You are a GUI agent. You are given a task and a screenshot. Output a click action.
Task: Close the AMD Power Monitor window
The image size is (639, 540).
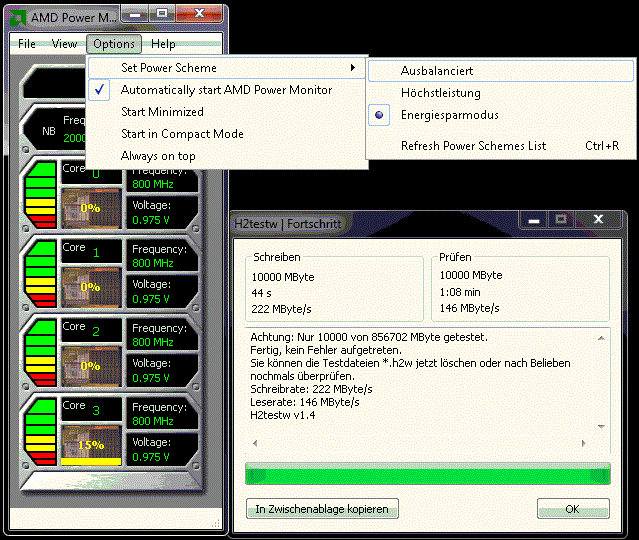[x=199, y=14]
